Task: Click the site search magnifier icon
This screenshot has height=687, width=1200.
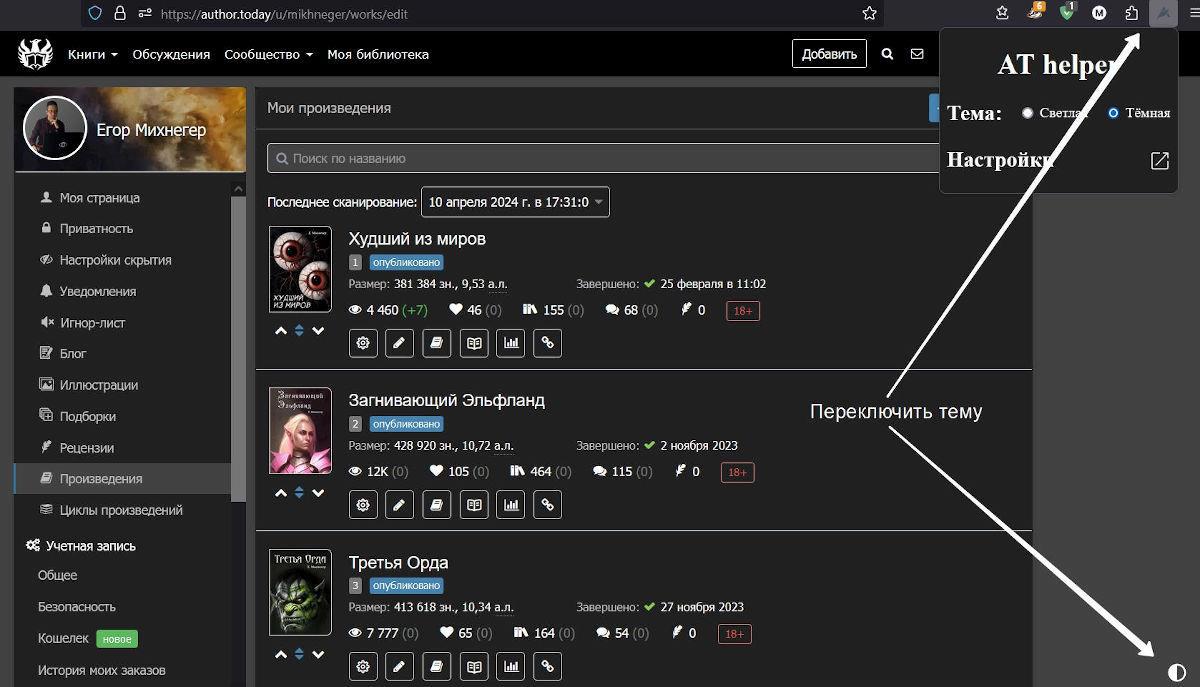Action: (x=887, y=54)
